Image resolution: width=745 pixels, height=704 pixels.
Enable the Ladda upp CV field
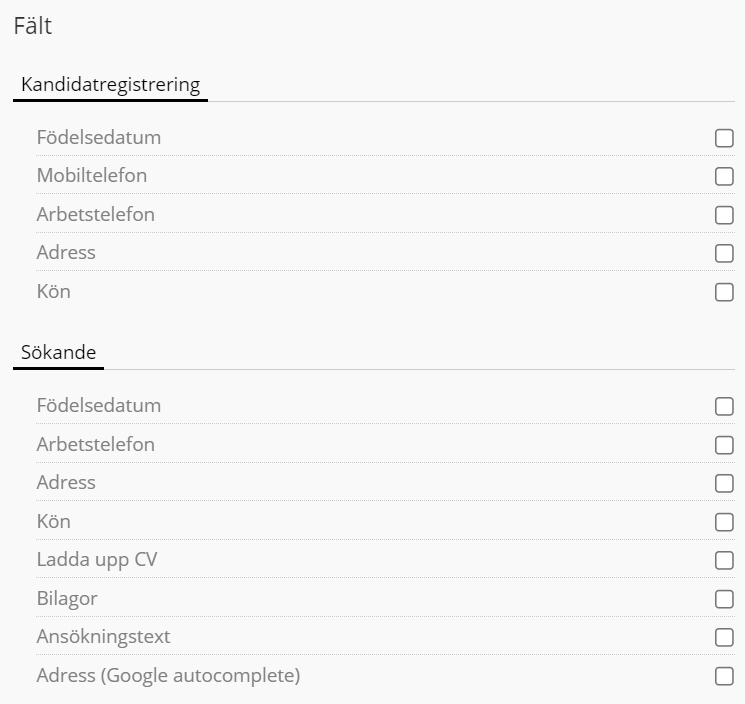pyautogui.click(x=724, y=560)
